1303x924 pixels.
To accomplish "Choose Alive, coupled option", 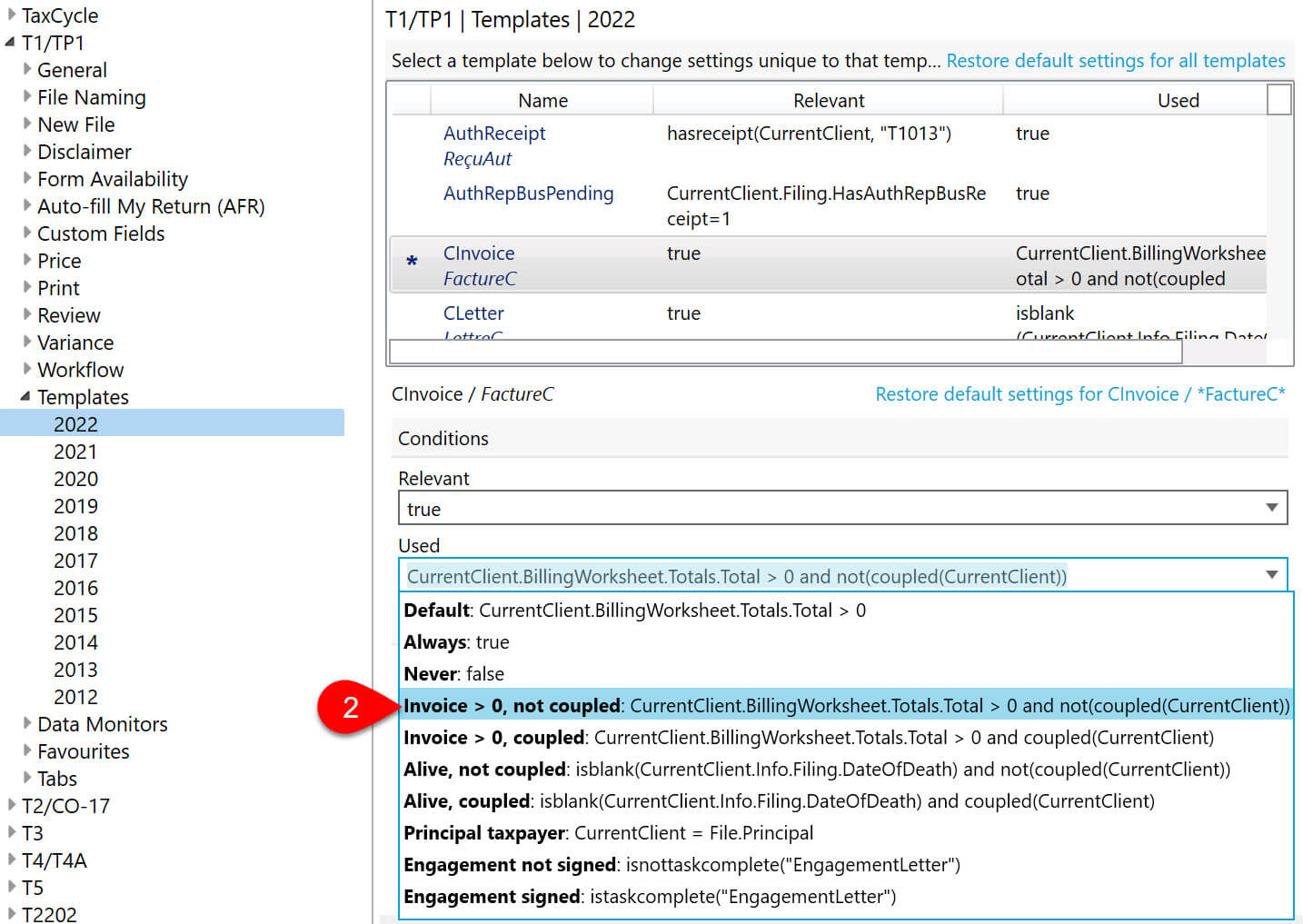I will tap(846, 801).
